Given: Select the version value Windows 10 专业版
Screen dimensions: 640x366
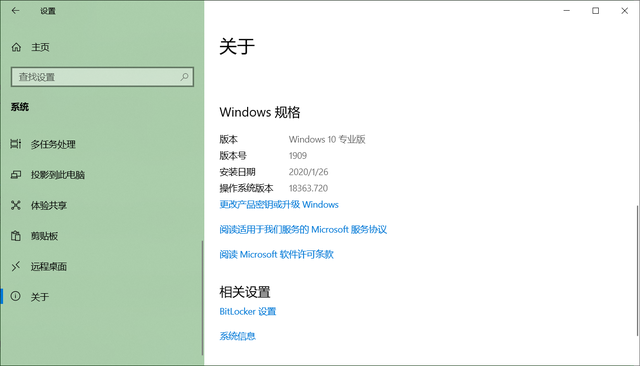Looking at the screenshot, I should (327, 139).
